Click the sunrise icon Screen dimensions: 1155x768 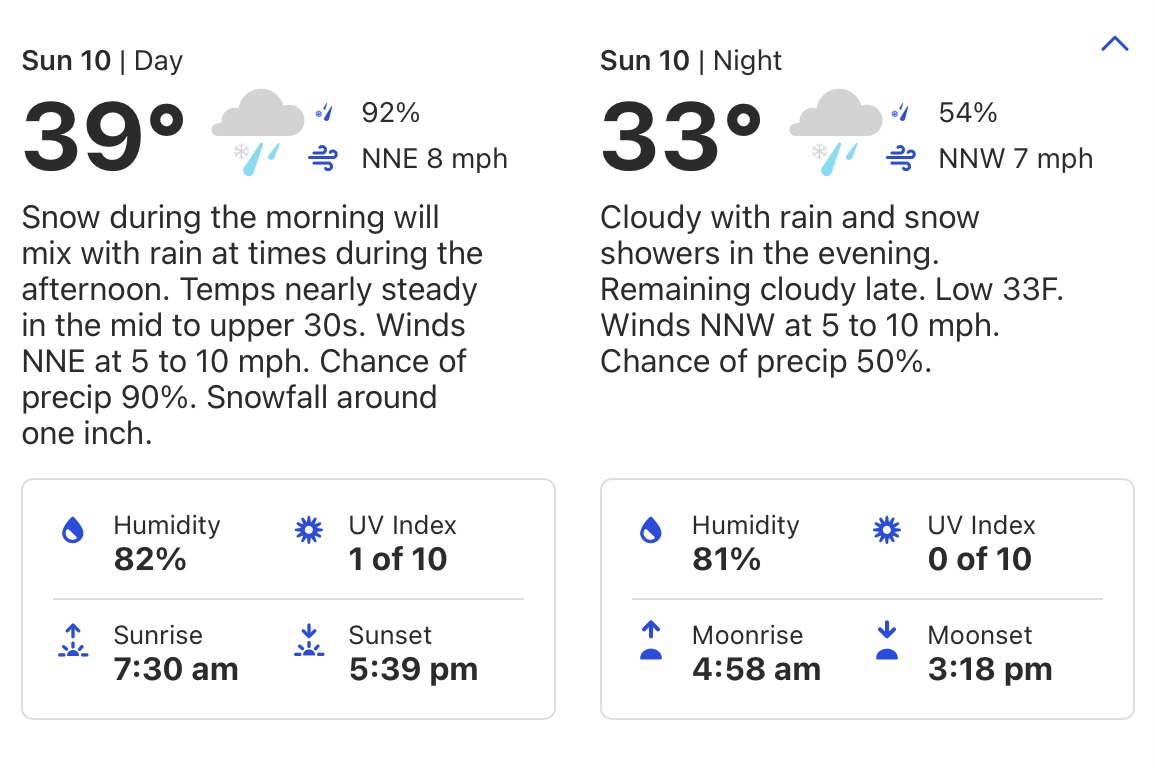73,641
